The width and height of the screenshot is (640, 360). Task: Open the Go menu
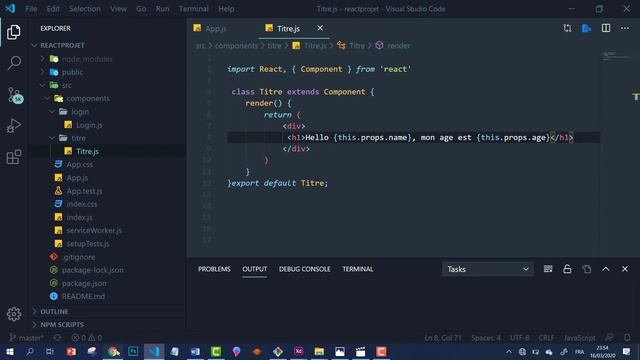point(141,9)
